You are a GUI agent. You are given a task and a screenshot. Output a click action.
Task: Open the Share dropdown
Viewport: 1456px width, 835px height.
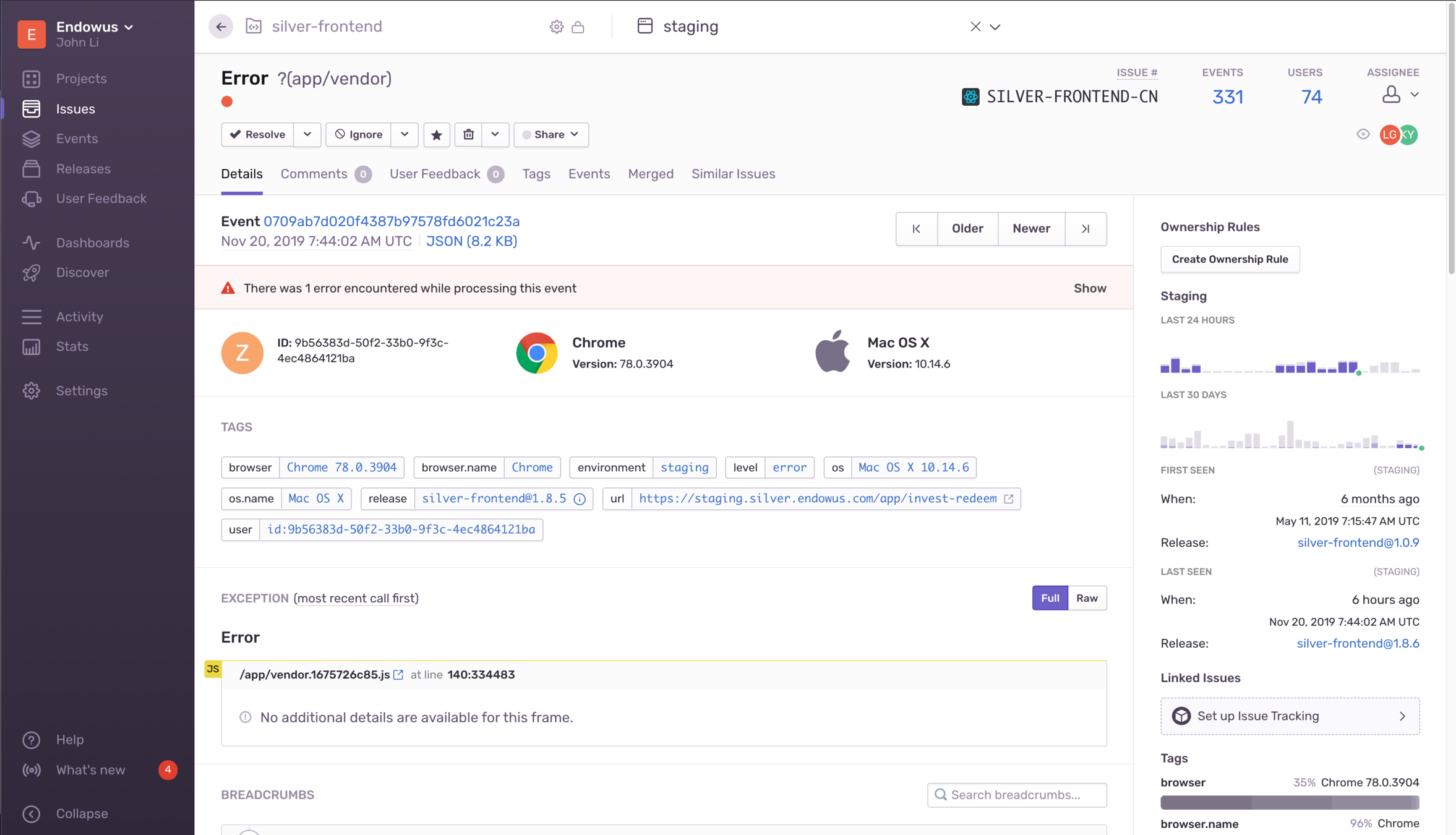tap(550, 135)
